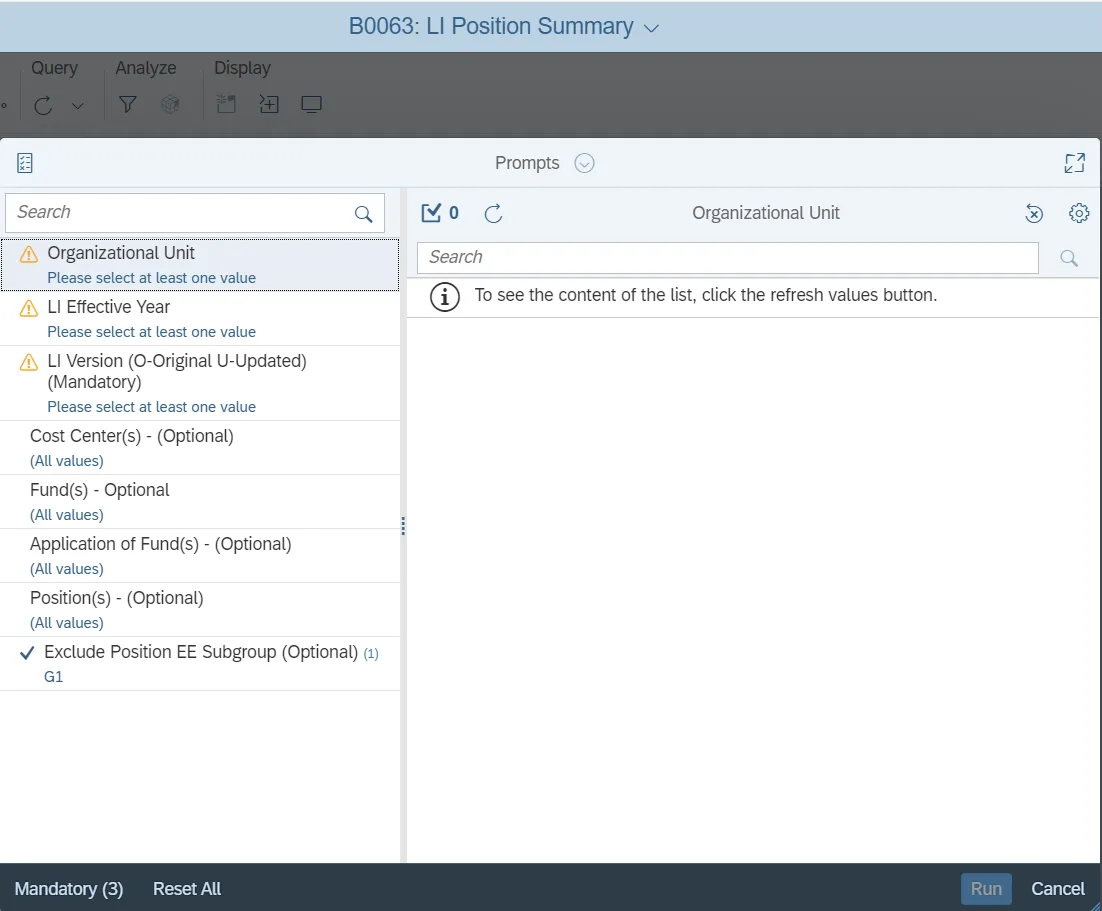The width and height of the screenshot is (1102, 911).
Task: Expand the Prompts dialog to full screen
Action: (x=1075, y=163)
